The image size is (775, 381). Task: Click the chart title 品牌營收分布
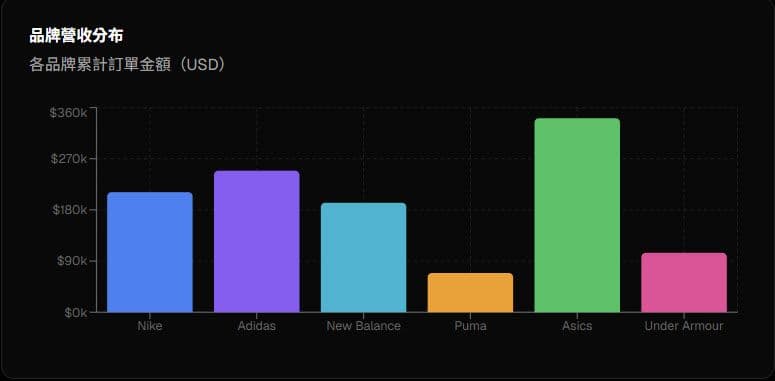coord(76,36)
